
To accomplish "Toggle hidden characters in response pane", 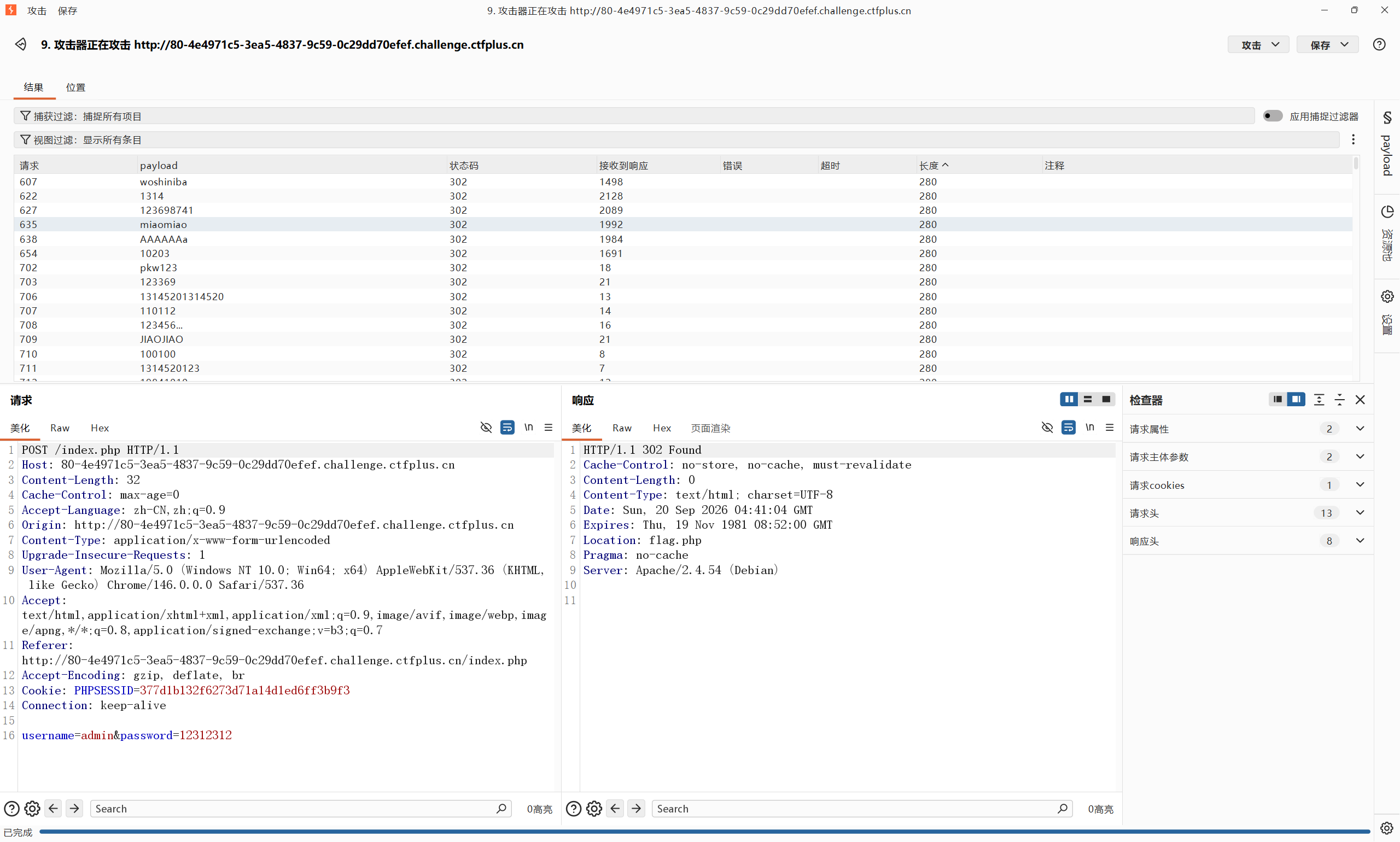I will (1047, 427).
